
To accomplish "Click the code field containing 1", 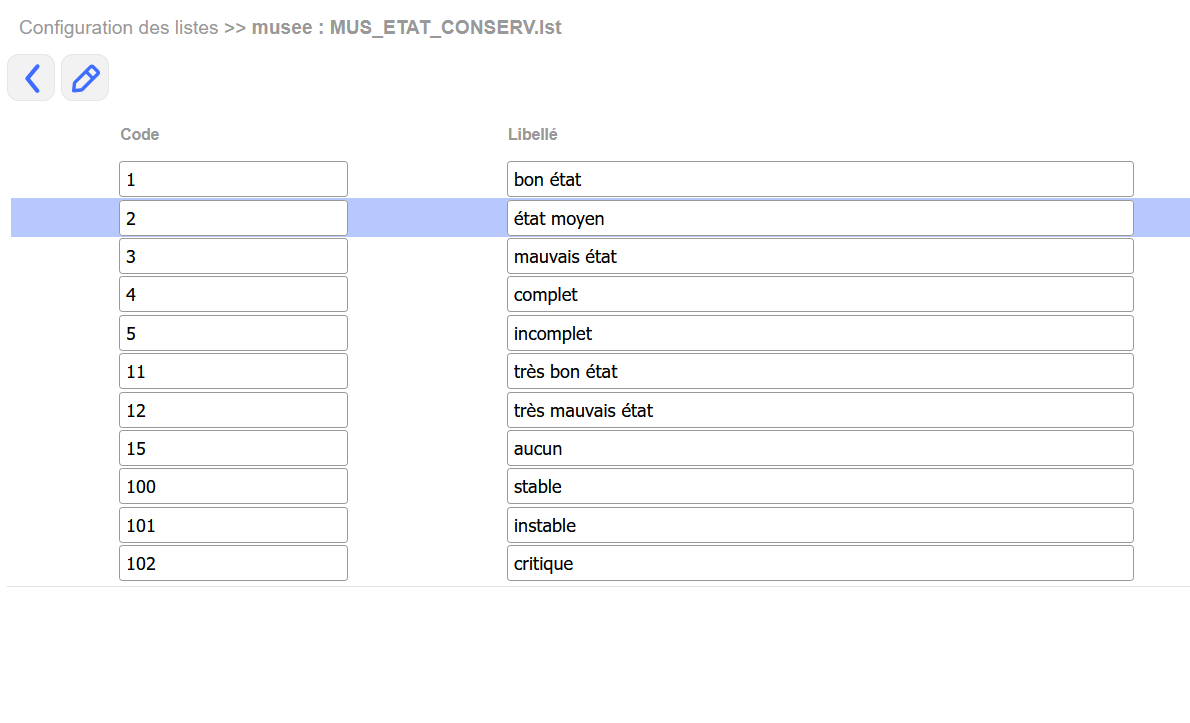I will (x=233, y=180).
